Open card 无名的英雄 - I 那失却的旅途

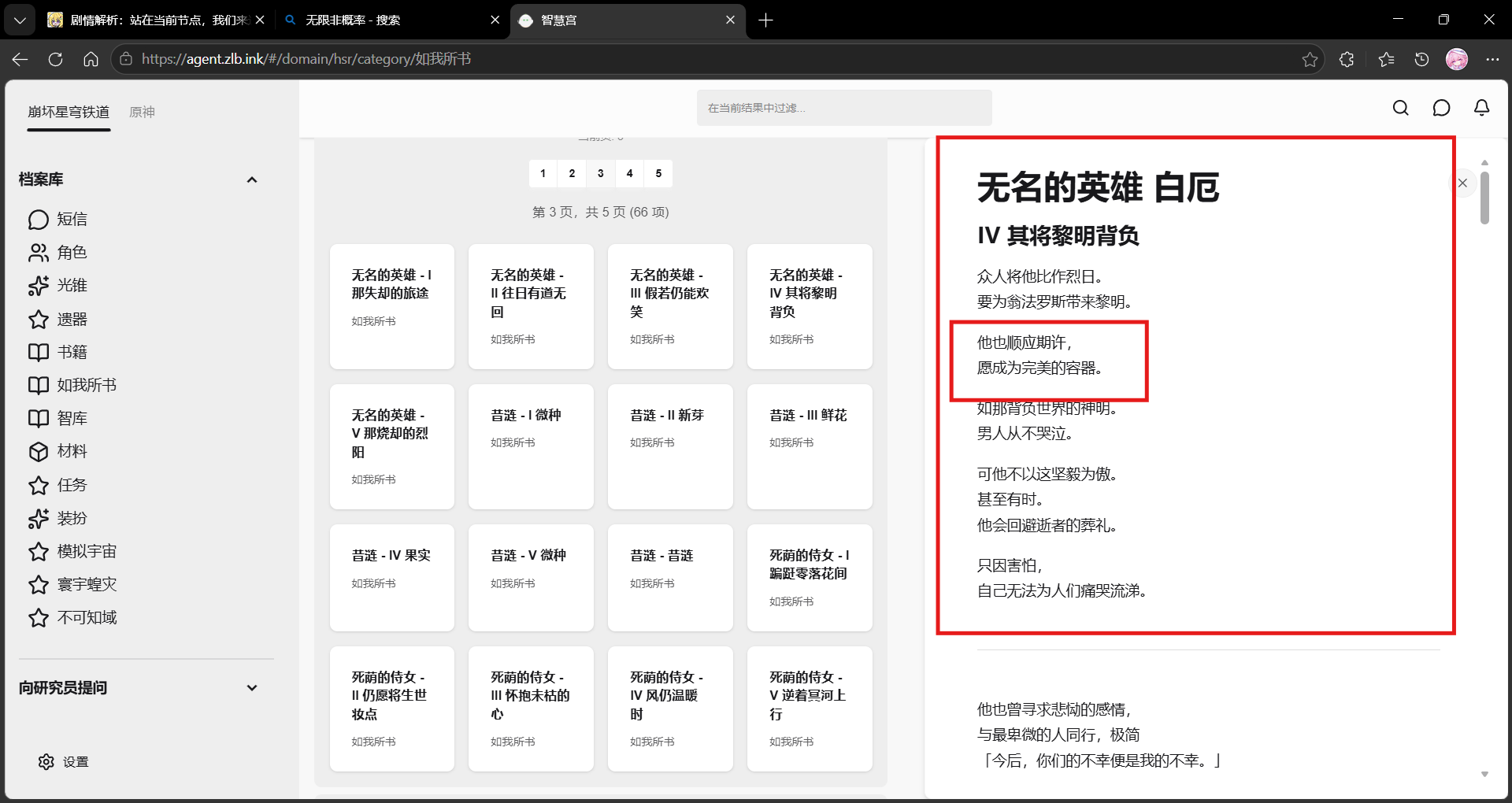click(392, 306)
